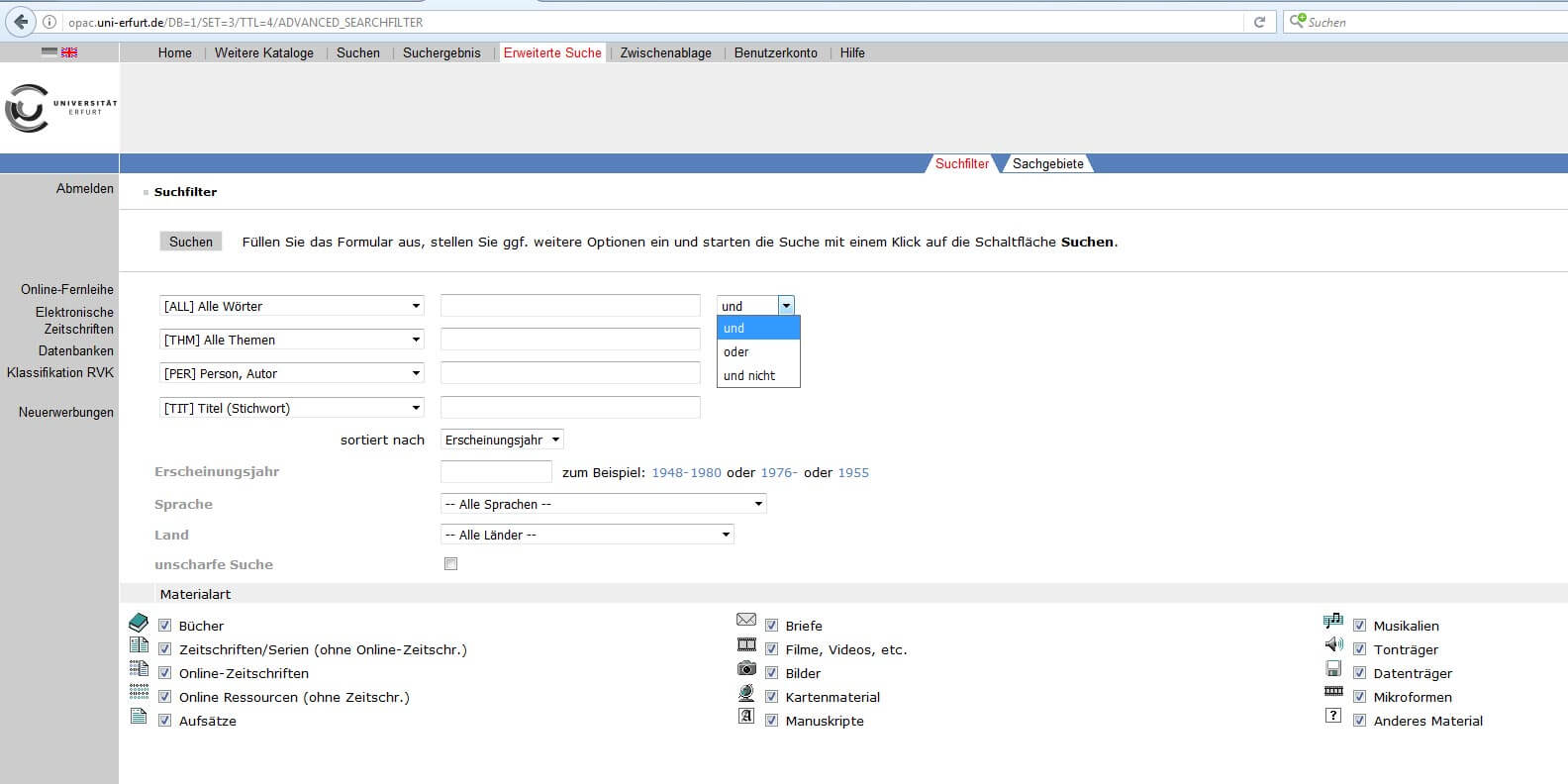Image resolution: width=1568 pixels, height=784 pixels.
Task: Click the Erscheinungsjahr input field
Action: click(x=496, y=472)
